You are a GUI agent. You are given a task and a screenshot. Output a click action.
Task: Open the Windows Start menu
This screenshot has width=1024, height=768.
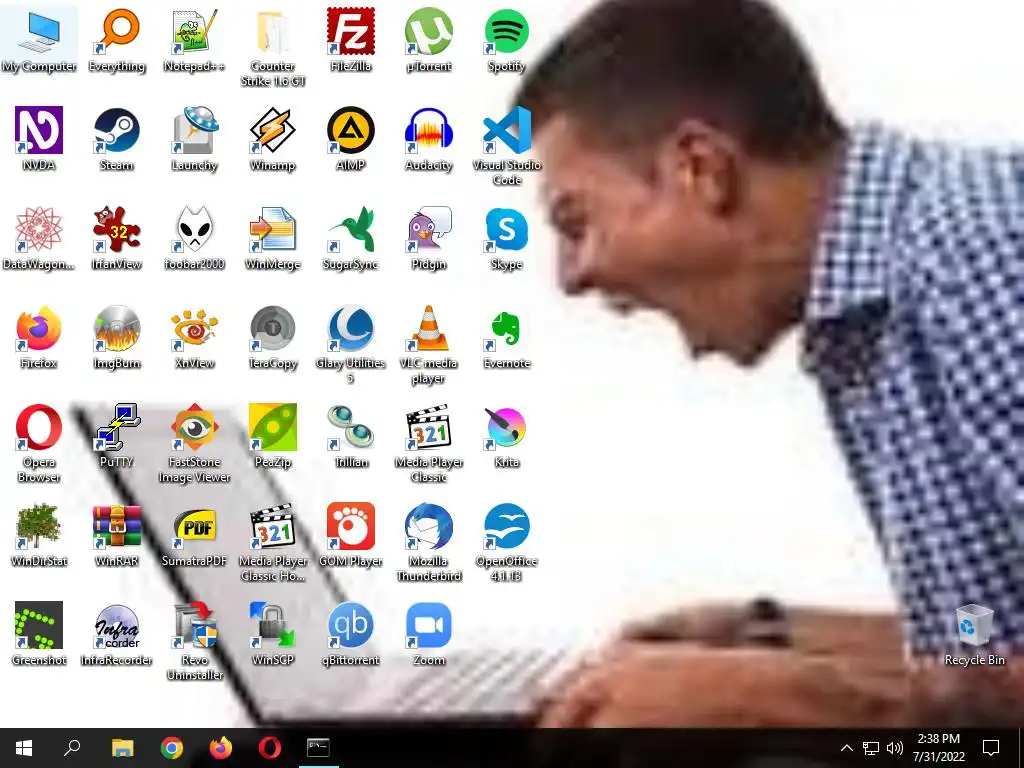click(x=24, y=748)
